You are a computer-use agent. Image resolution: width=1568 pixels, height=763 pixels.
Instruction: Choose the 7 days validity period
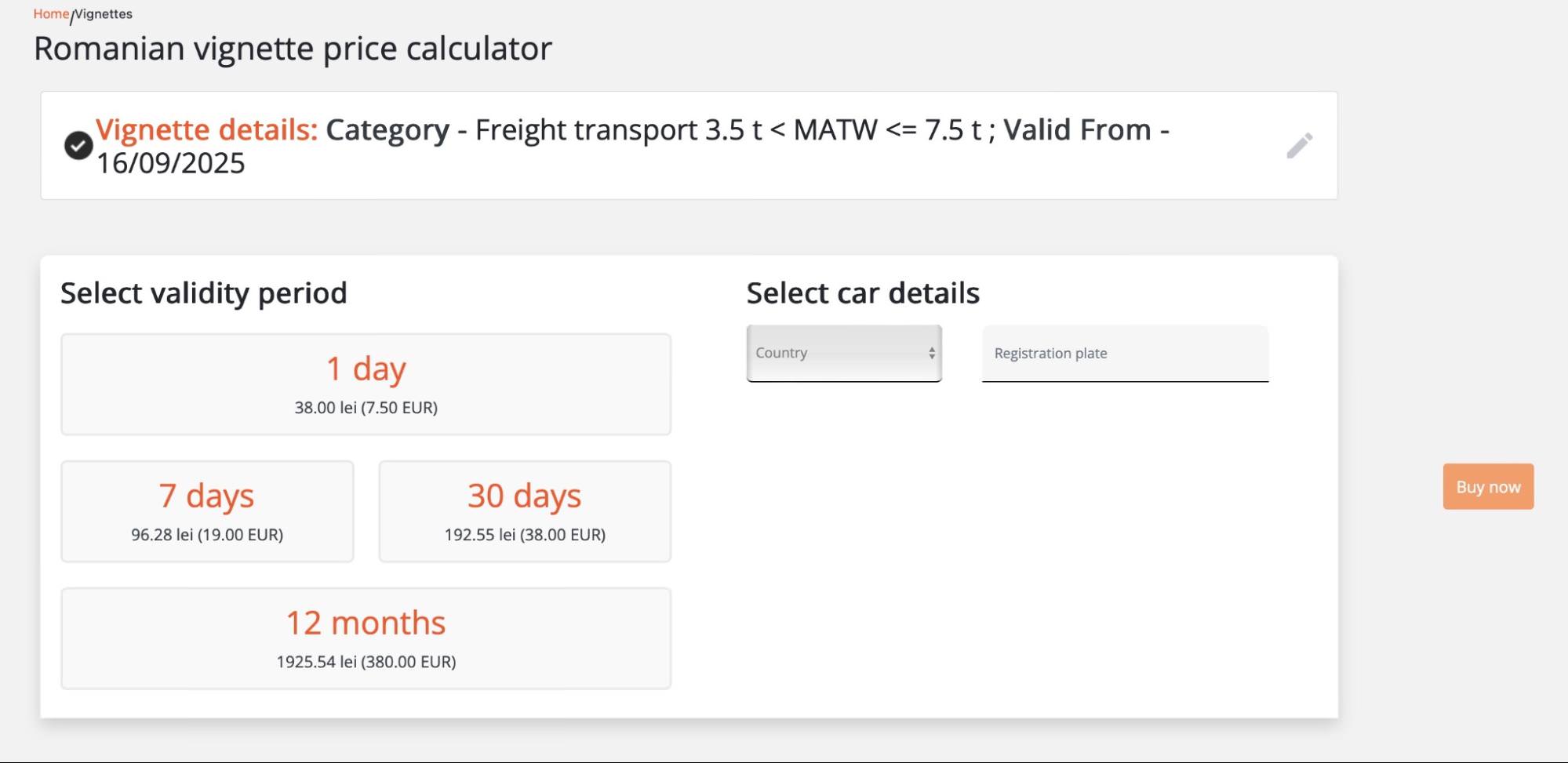207,511
